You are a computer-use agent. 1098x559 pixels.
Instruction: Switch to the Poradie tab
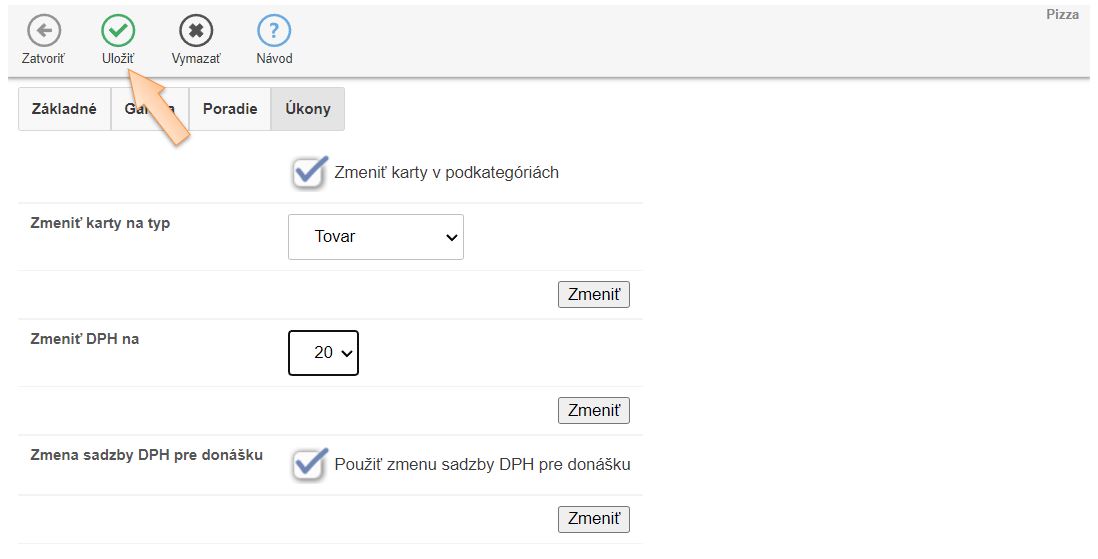[x=230, y=109]
